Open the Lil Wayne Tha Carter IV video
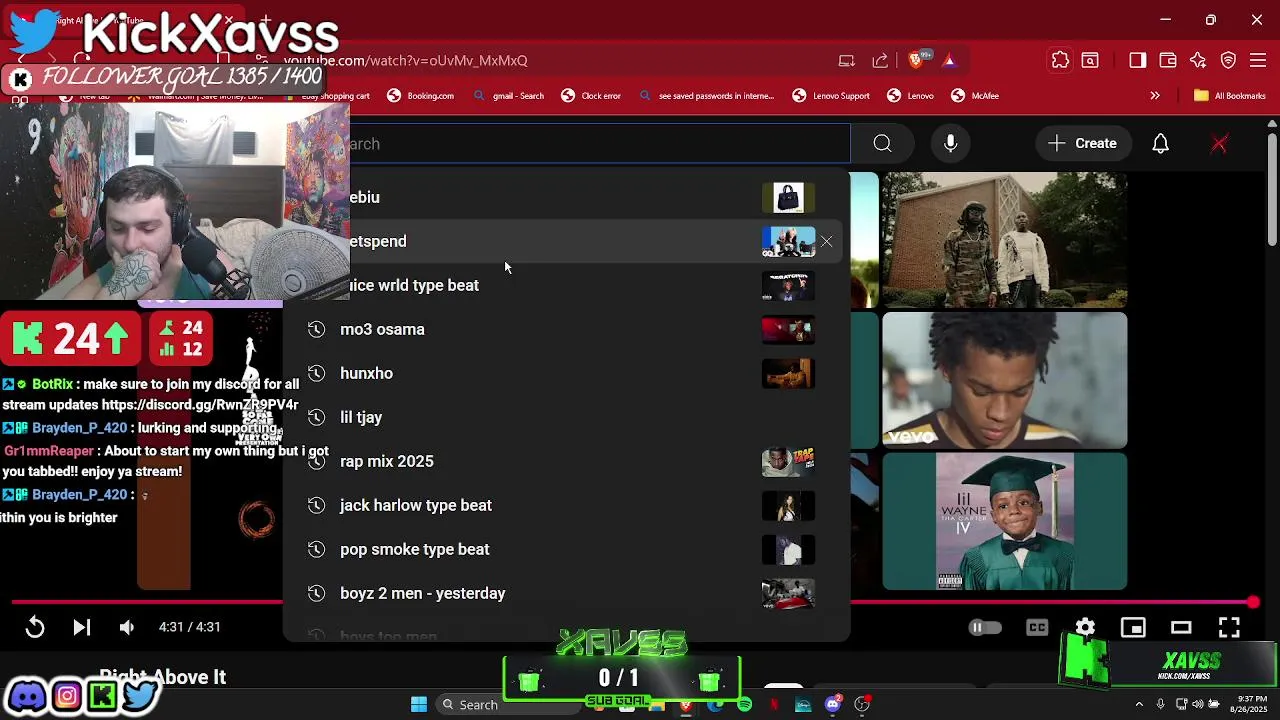 pos(1004,521)
